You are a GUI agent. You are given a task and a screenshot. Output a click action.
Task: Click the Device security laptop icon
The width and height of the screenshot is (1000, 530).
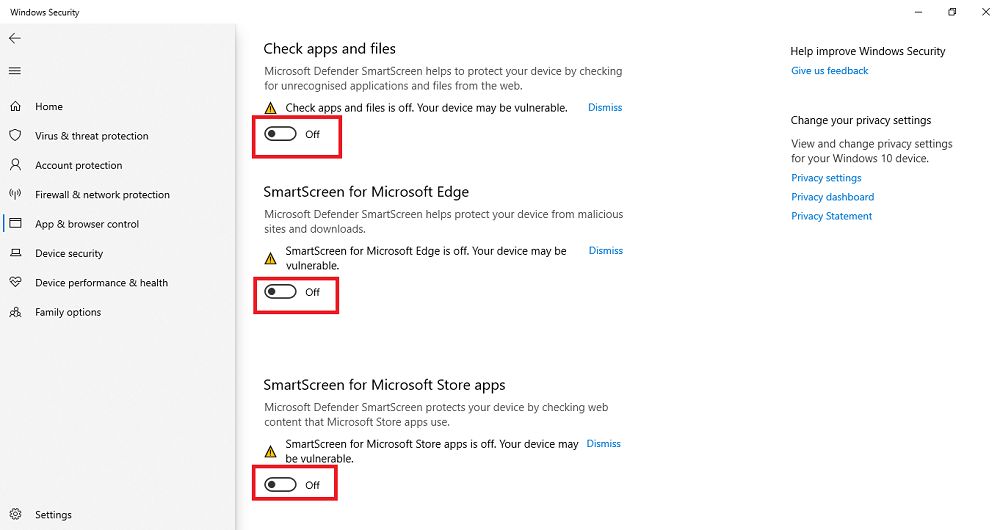point(15,254)
